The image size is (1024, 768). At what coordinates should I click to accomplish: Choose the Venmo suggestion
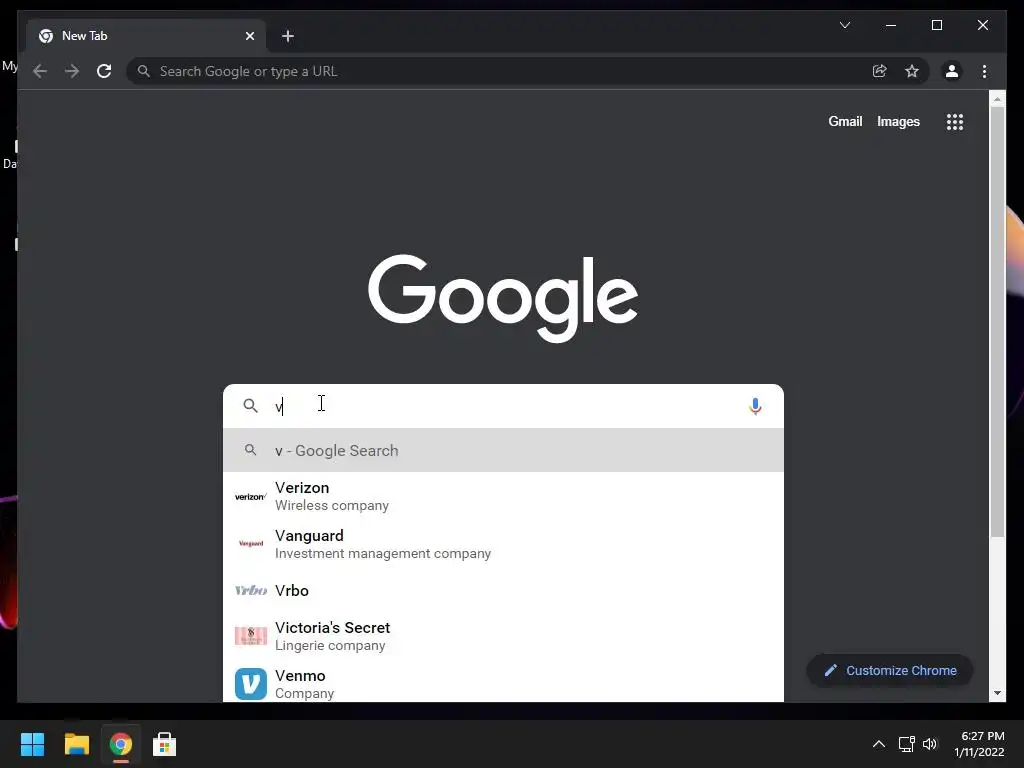pyautogui.click(x=503, y=683)
